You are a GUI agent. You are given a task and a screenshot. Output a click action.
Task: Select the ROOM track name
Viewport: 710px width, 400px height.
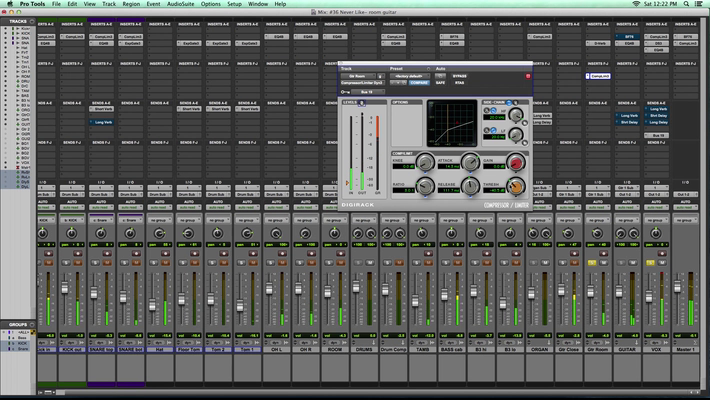tap(335, 350)
